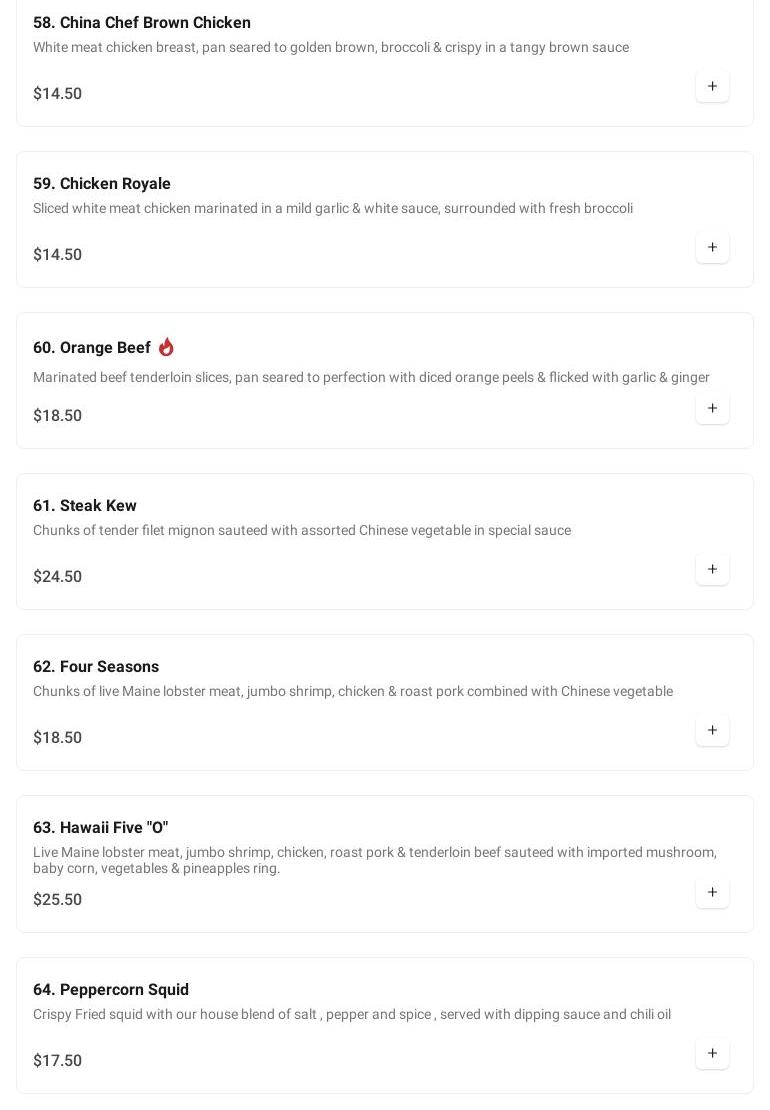Image resolution: width=770 pixels, height=1110 pixels.
Task: Open the 58. China Chef Brown Chicken title
Action: click(x=142, y=23)
